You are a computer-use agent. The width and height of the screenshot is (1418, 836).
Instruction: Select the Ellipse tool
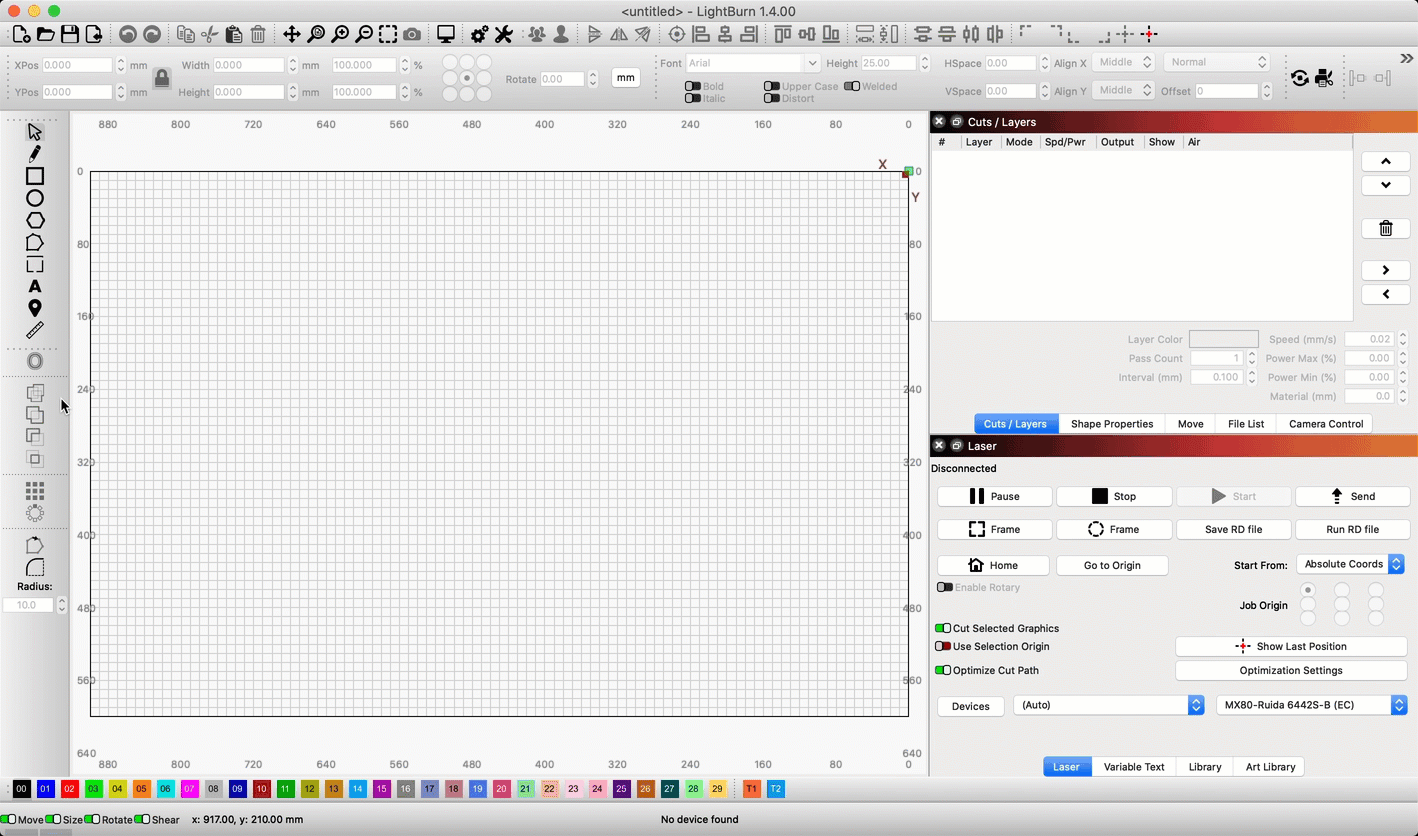pyautogui.click(x=35, y=198)
